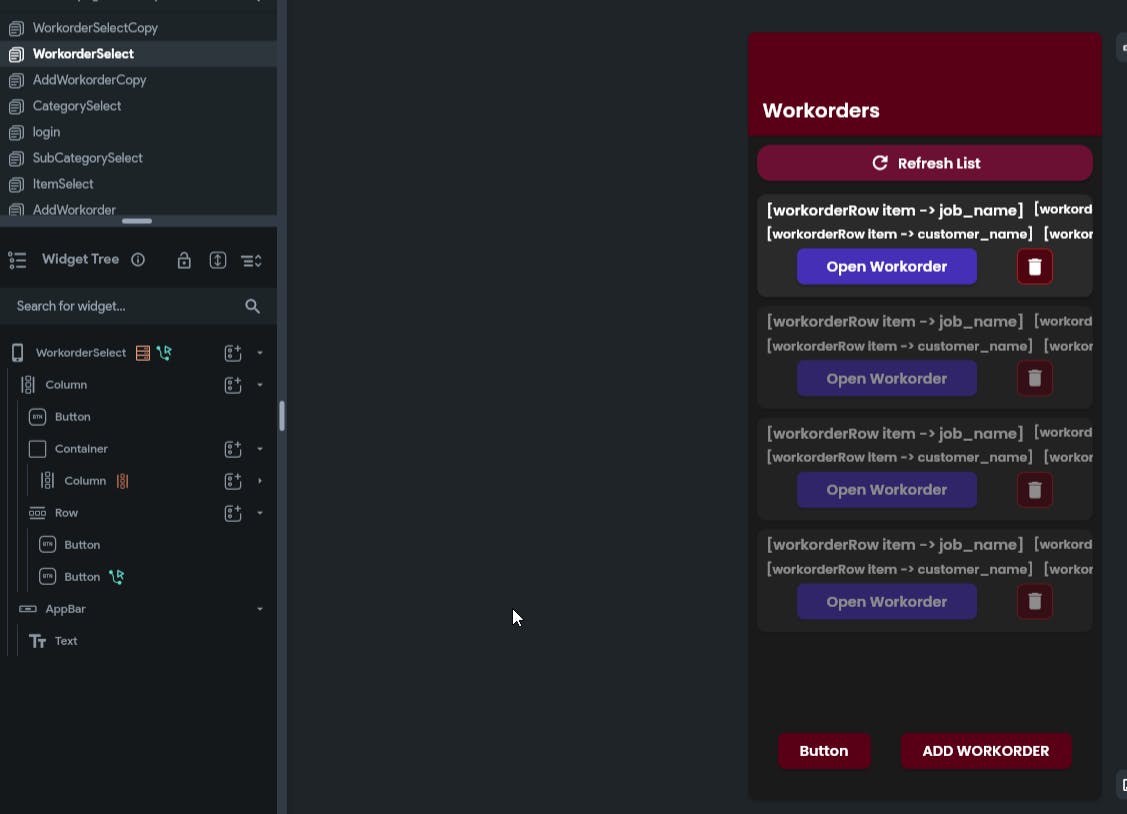Click the trash icon in fourth card
1127x814 pixels.
(1035, 602)
